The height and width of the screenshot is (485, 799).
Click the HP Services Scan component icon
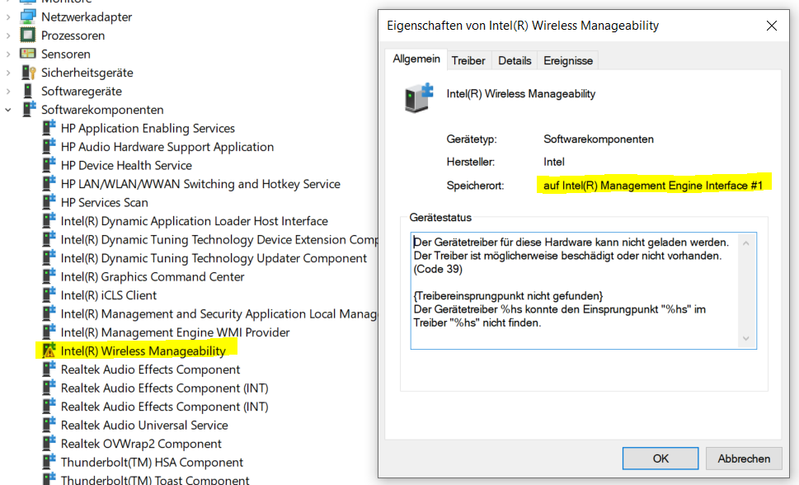(x=48, y=202)
